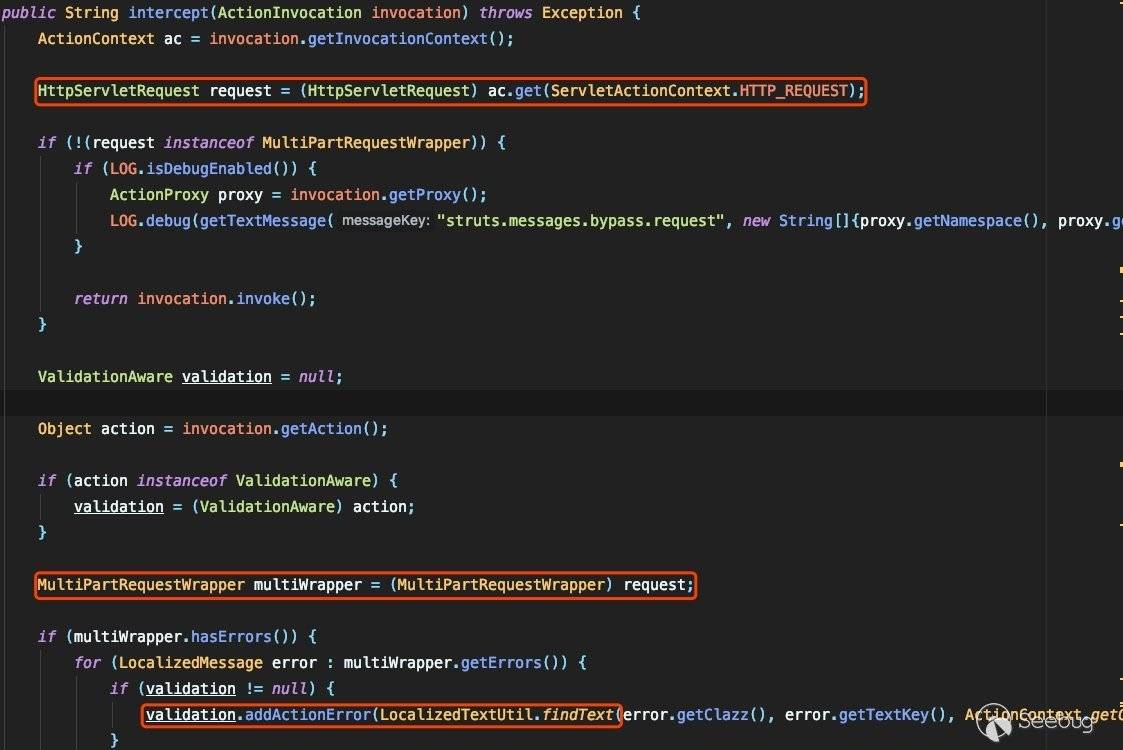Click the Object type keyword
1123x750 pixels.
click(64, 428)
